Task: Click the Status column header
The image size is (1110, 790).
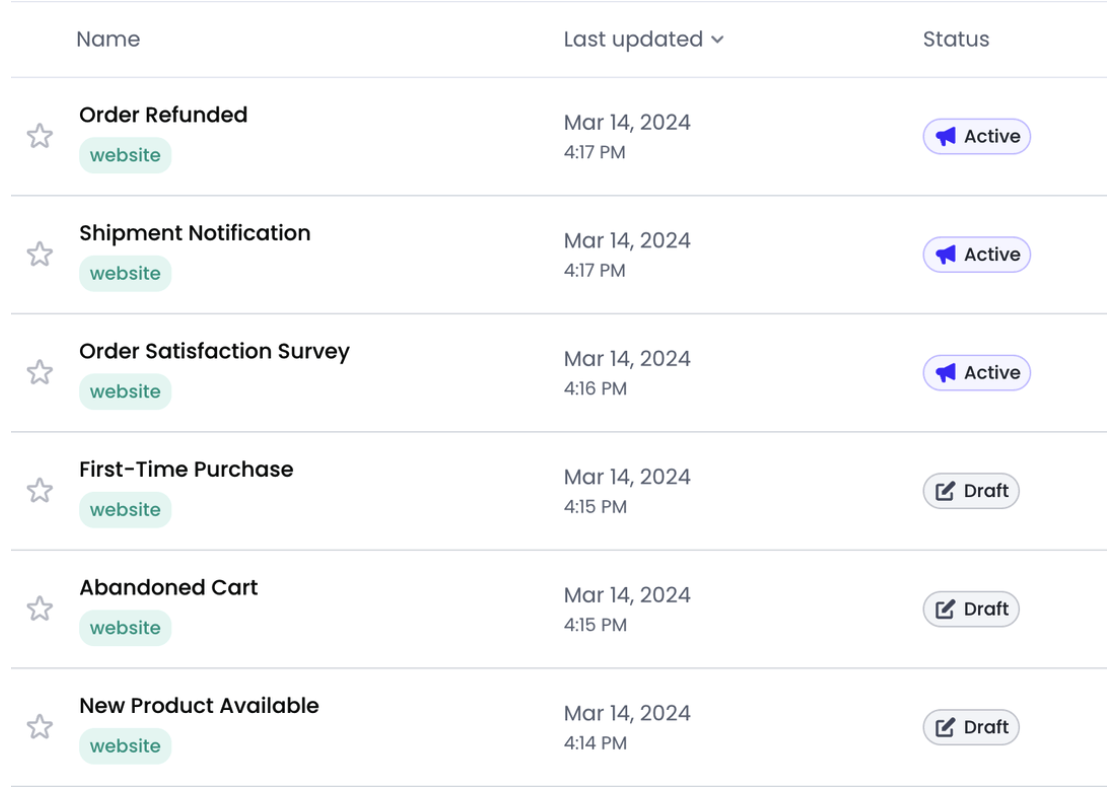Action: coord(955,39)
